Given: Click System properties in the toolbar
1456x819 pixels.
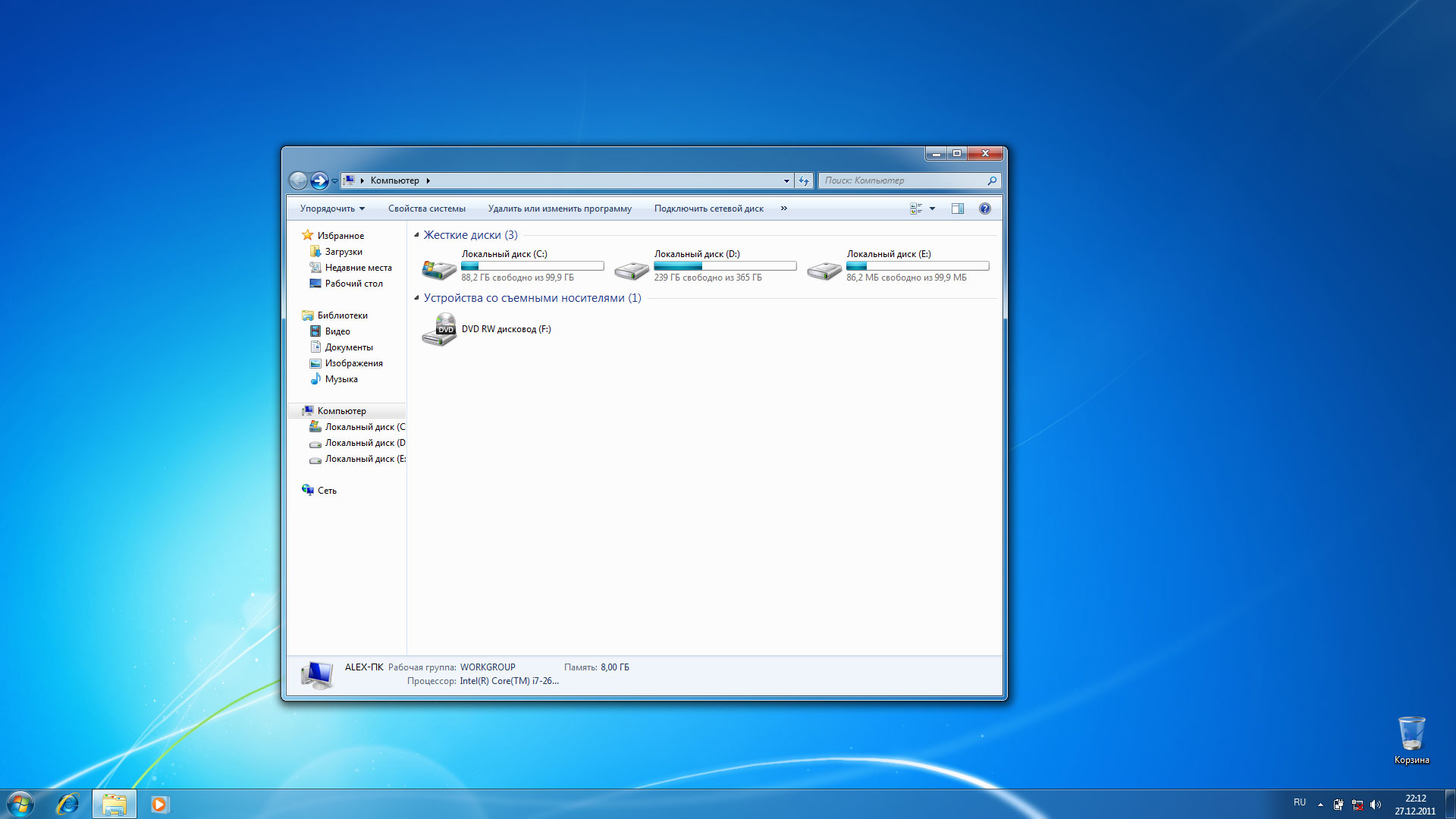Looking at the screenshot, I should pos(426,209).
